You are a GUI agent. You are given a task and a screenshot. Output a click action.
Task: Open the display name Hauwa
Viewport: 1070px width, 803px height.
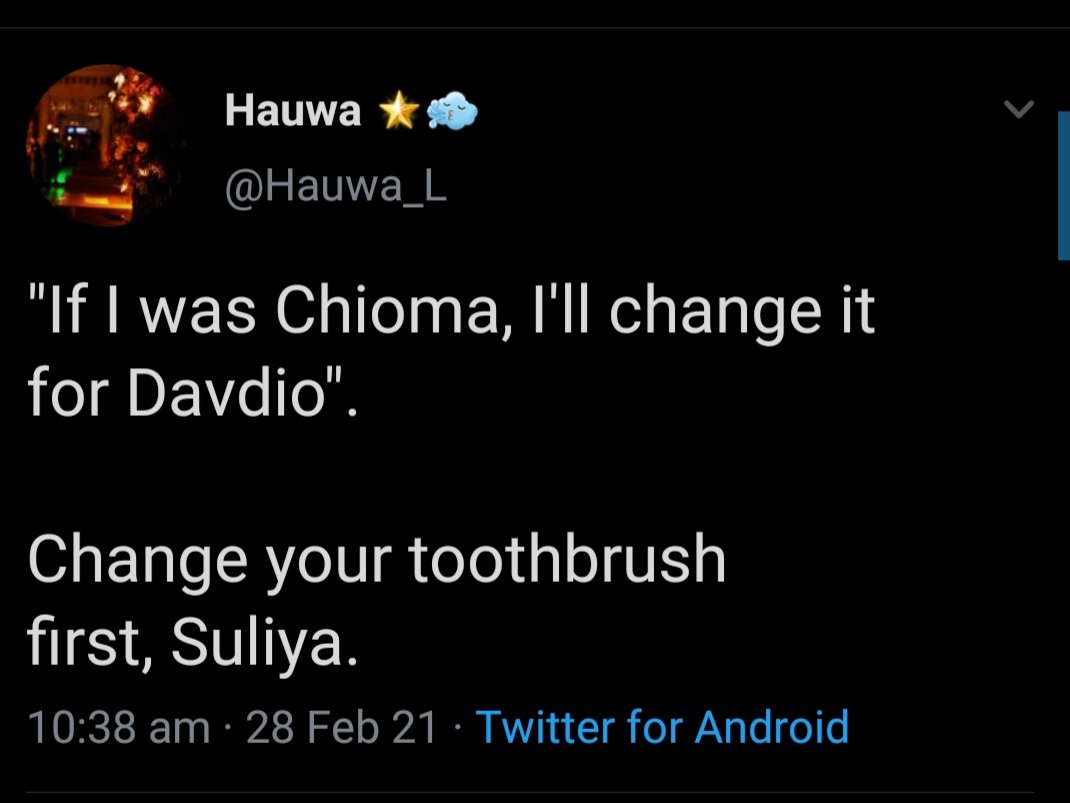tap(292, 111)
